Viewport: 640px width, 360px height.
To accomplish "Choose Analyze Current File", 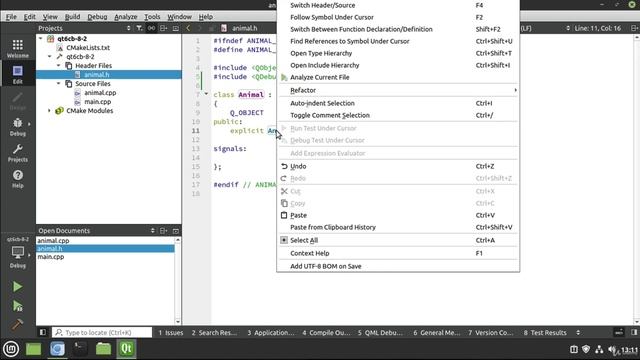I will [398, 77].
